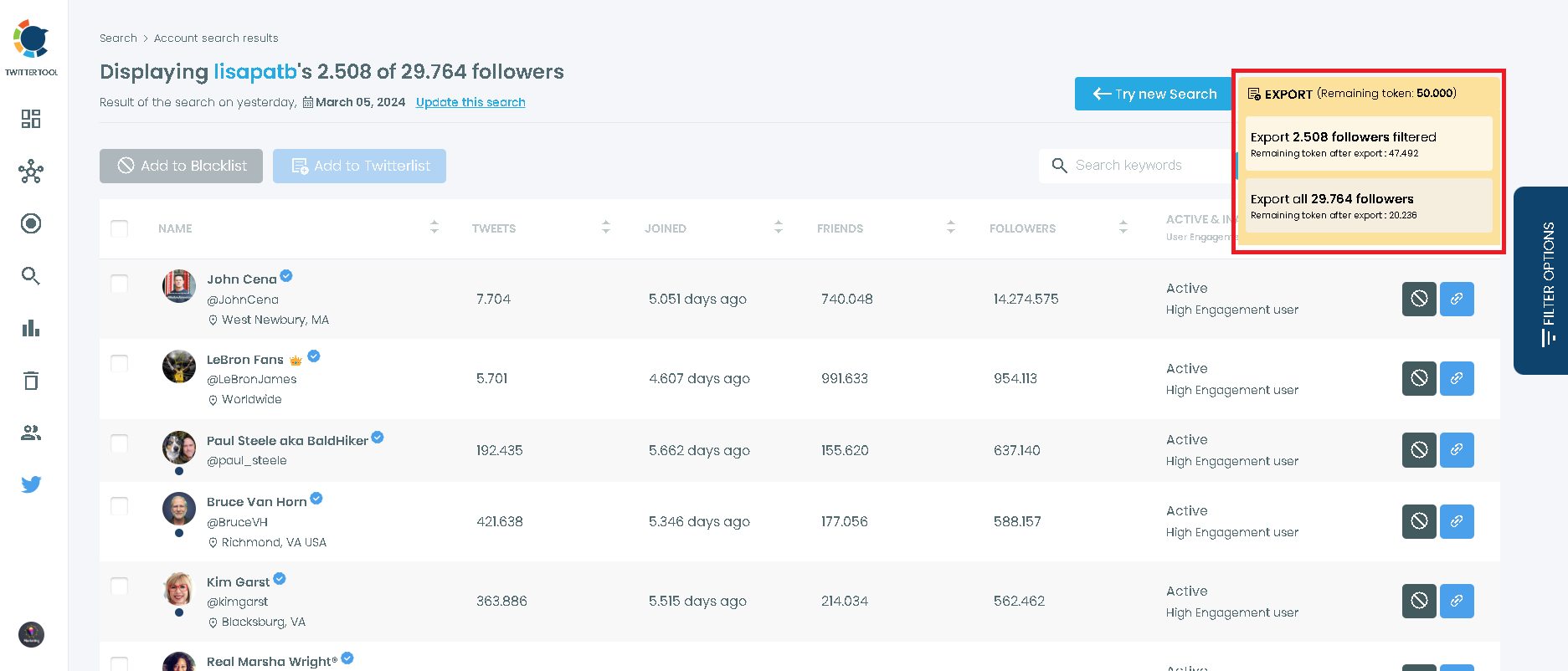The image size is (1568, 671).
Task: Tick the checkbox for LeBron Fans
Action: [x=120, y=363]
